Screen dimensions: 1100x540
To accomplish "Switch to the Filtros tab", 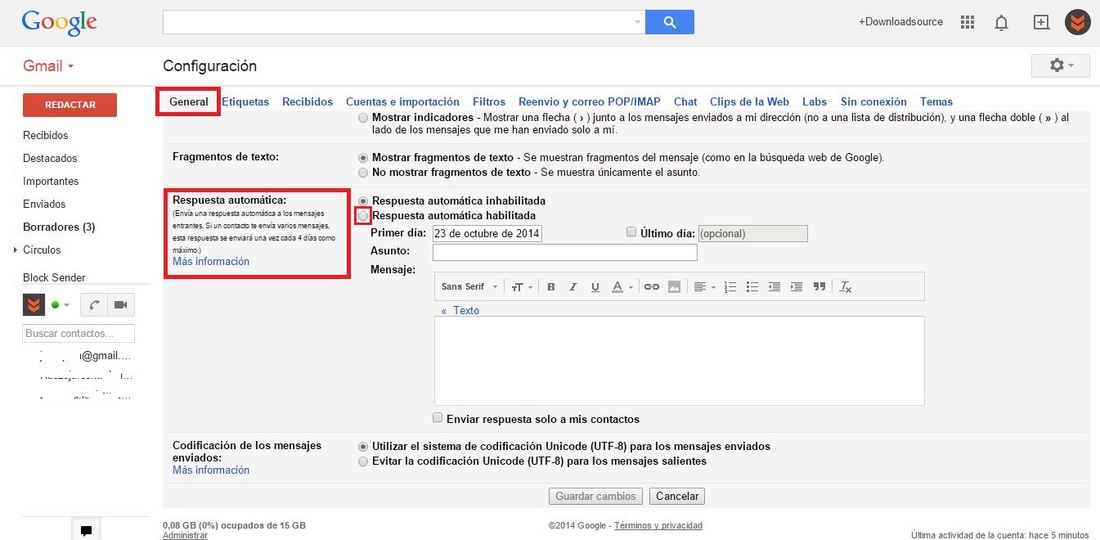I will (489, 102).
